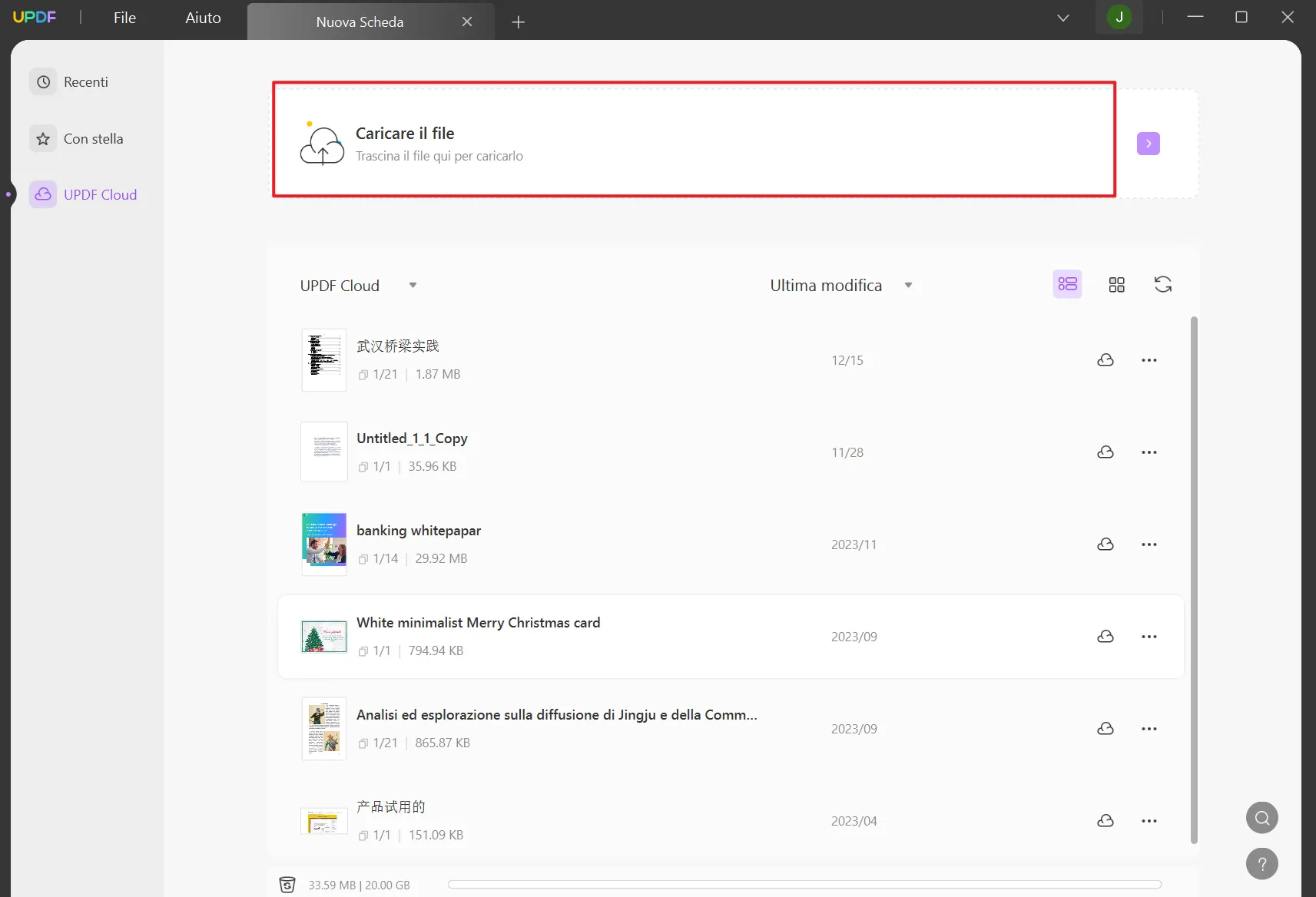Viewport: 1316px width, 897px height.
Task: Click file name banking whitepapar
Action: (419, 531)
